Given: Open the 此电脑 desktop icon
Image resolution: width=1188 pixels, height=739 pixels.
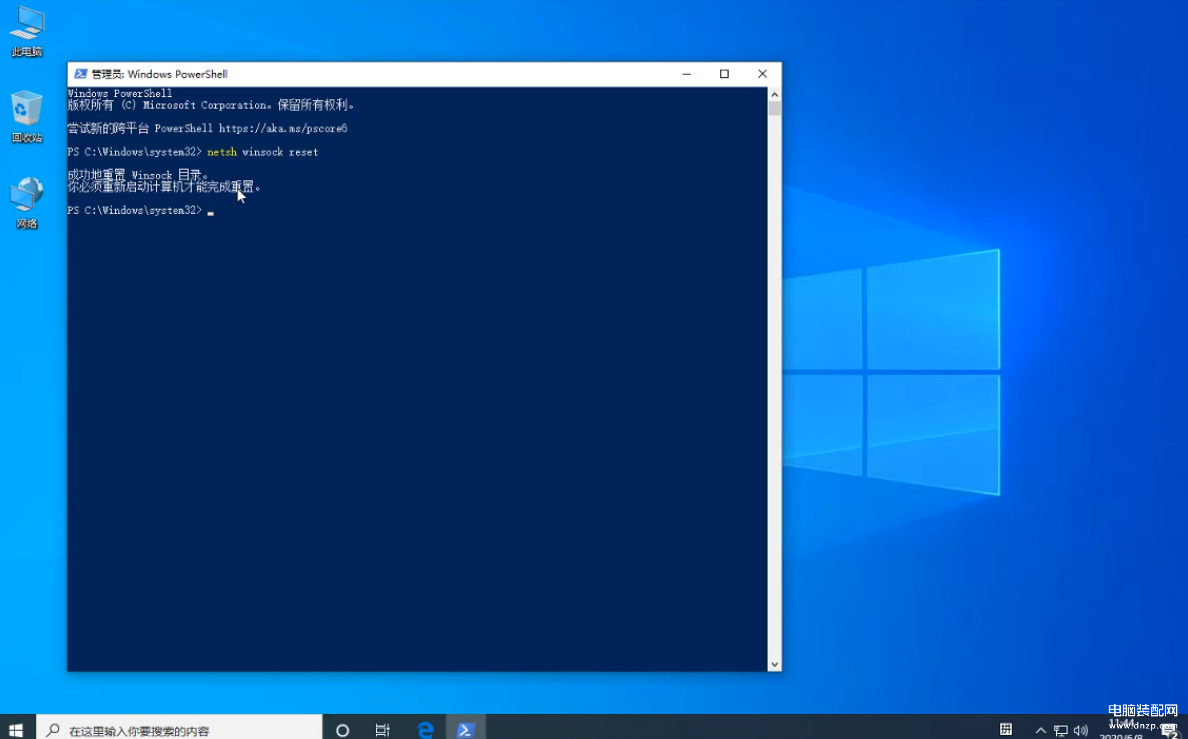Looking at the screenshot, I should pos(27,31).
